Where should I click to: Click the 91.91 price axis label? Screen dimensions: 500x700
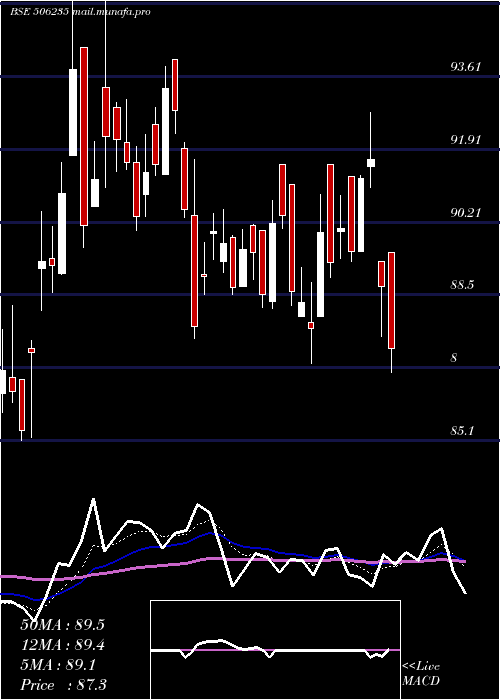click(466, 140)
